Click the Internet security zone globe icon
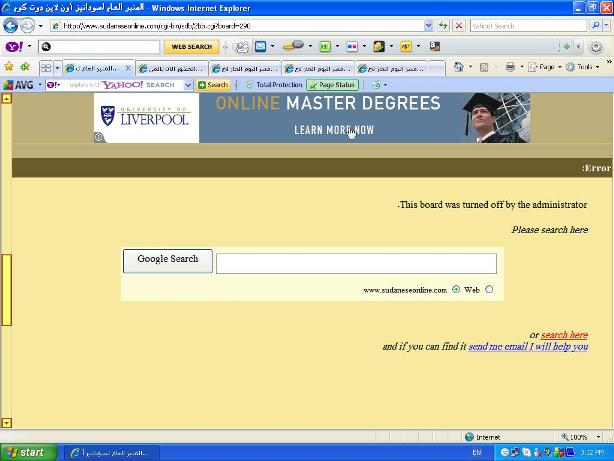 tap(469, 437)
